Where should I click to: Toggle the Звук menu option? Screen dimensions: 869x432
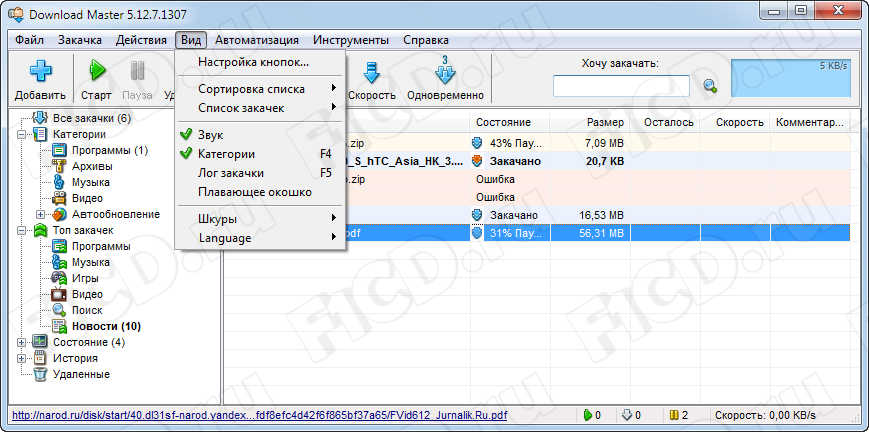[259, 135]
